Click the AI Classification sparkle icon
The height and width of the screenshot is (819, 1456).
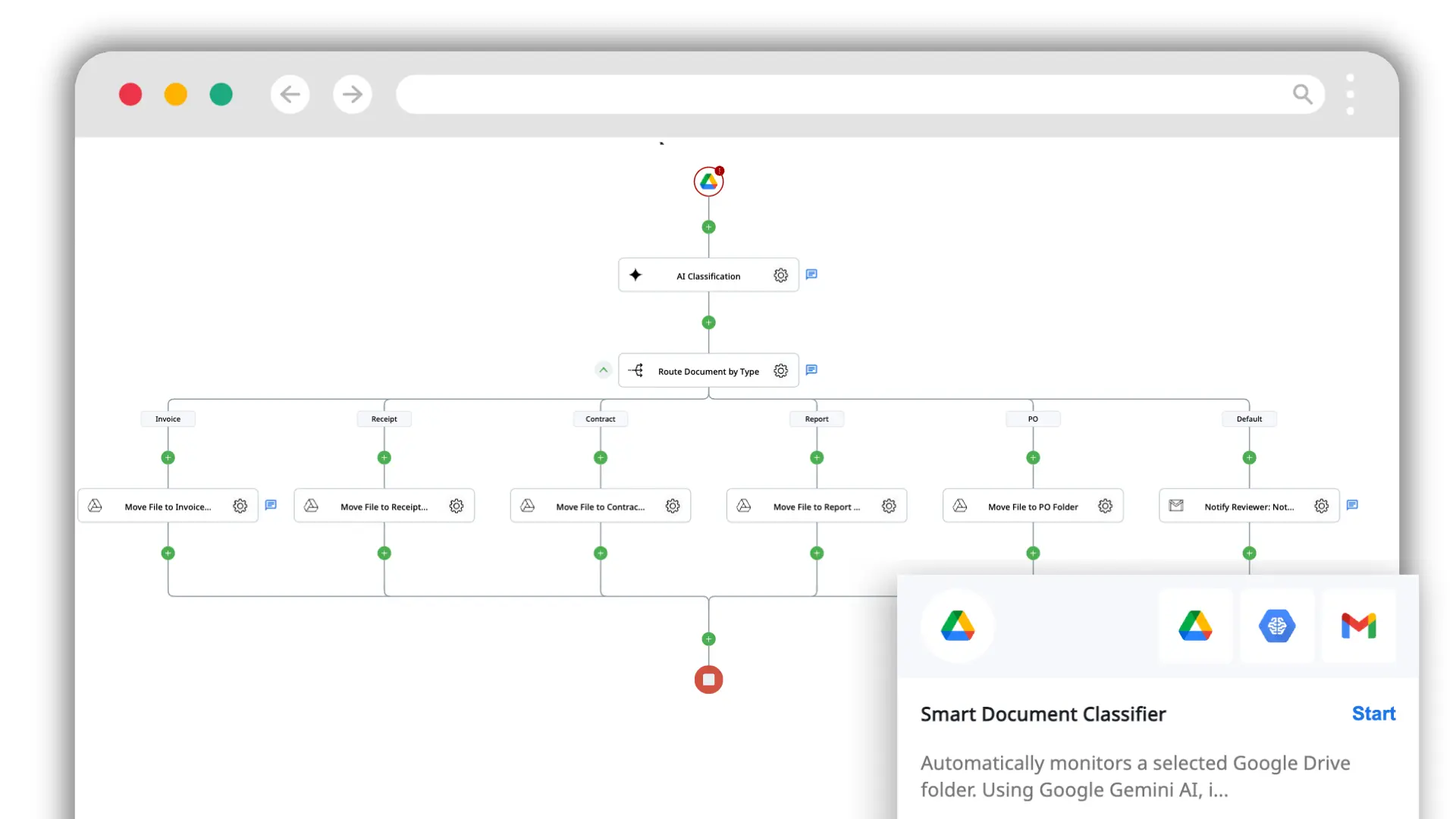[x=635, y=275]
